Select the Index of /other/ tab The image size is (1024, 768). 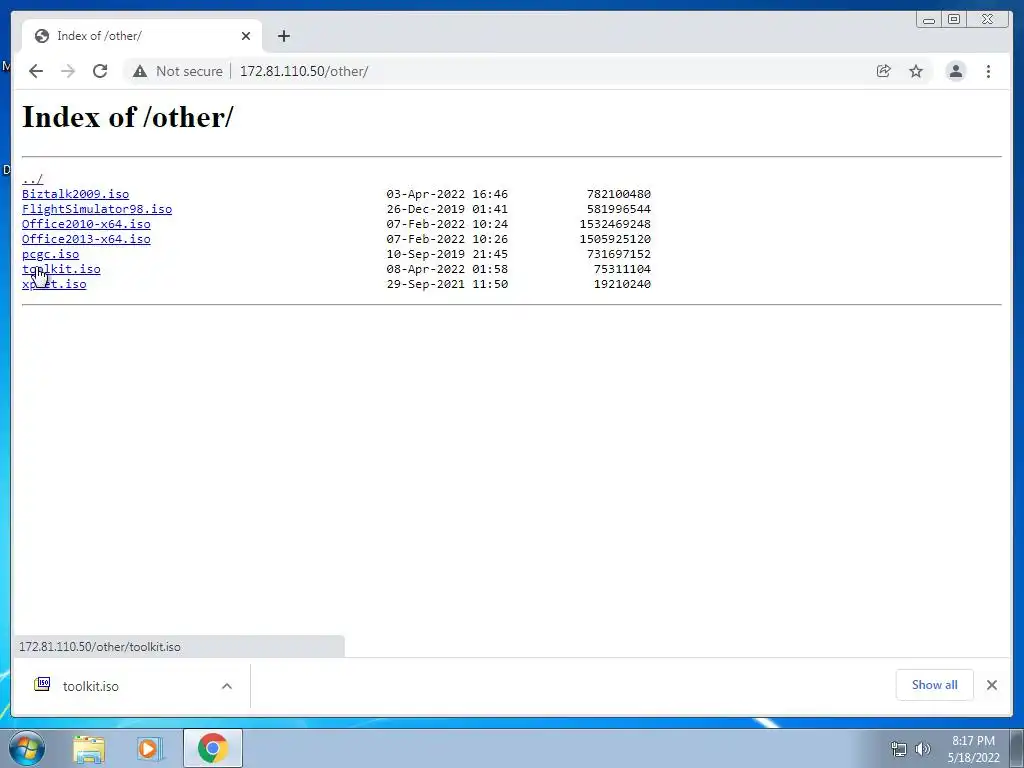tap(142, 36)
